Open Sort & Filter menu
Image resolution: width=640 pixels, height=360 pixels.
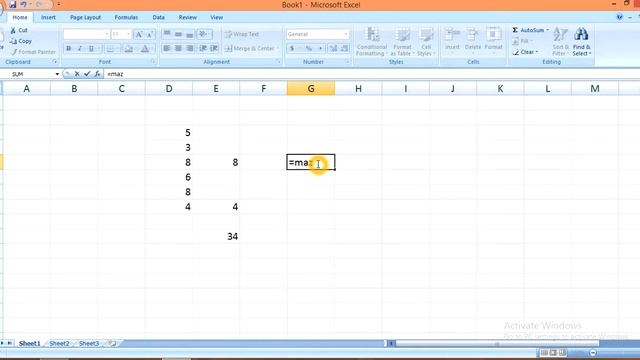tap(560, 42)
